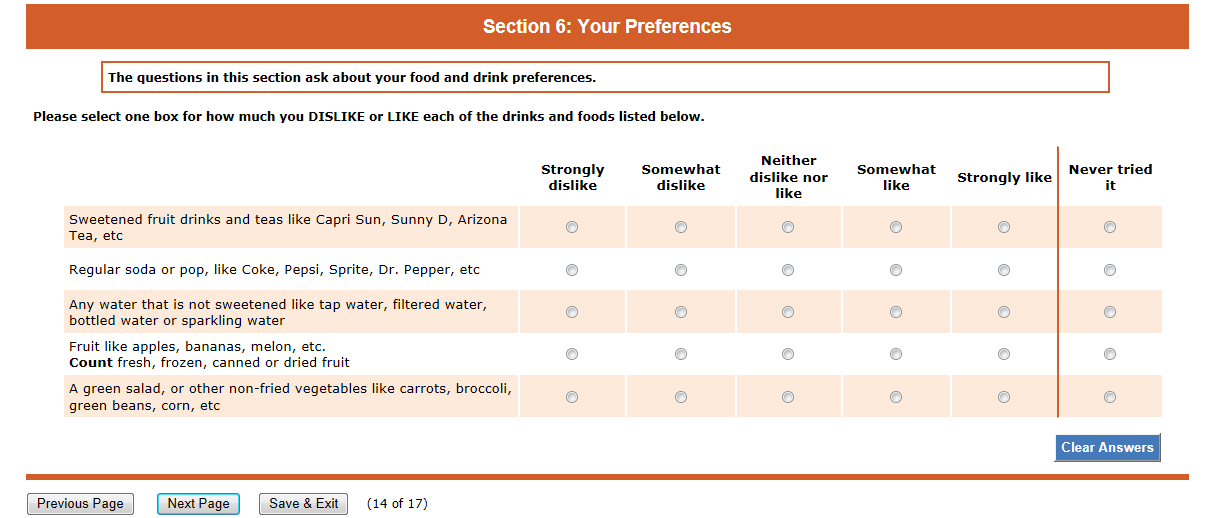Screen dimensions: 1215x518
Task: Select Somewhat like for sweetened fruit drinks
Action: pos(896,227)
